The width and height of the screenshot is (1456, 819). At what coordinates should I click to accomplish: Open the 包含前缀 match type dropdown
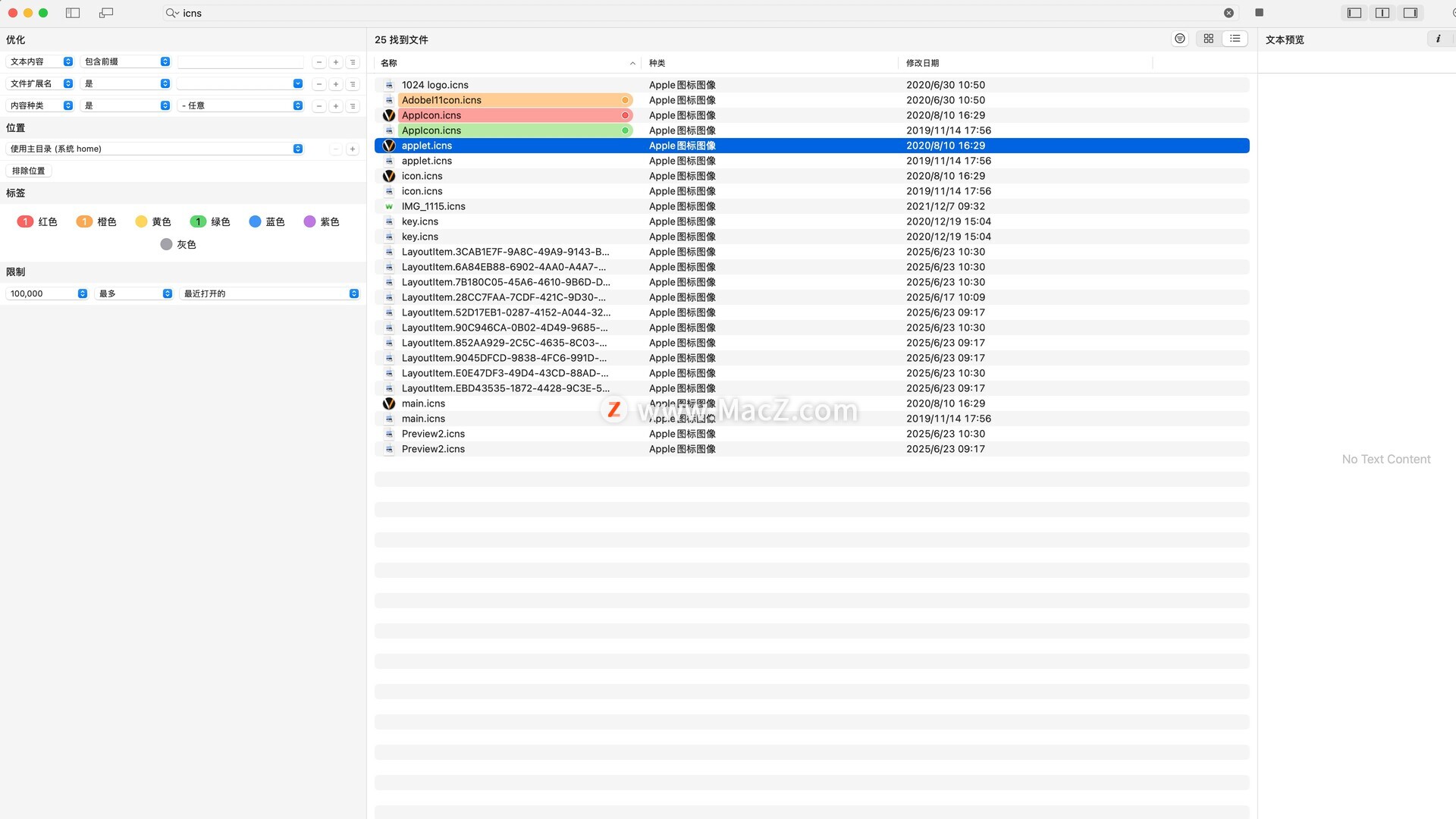click(x=126, y=61)
